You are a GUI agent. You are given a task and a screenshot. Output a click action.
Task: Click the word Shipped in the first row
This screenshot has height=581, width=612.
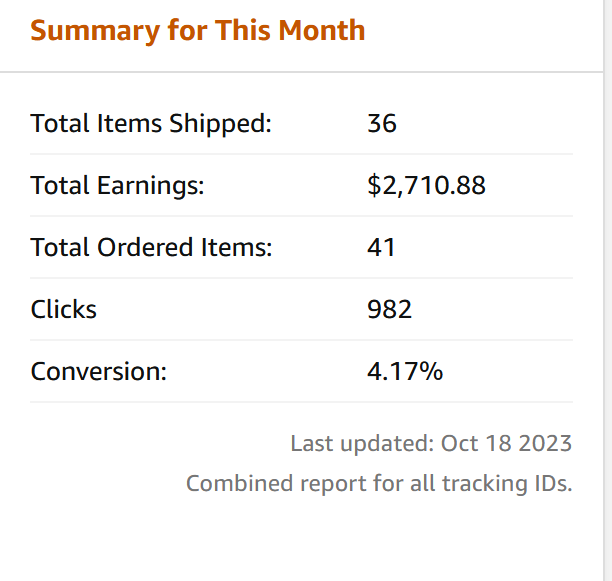(220, 124)
